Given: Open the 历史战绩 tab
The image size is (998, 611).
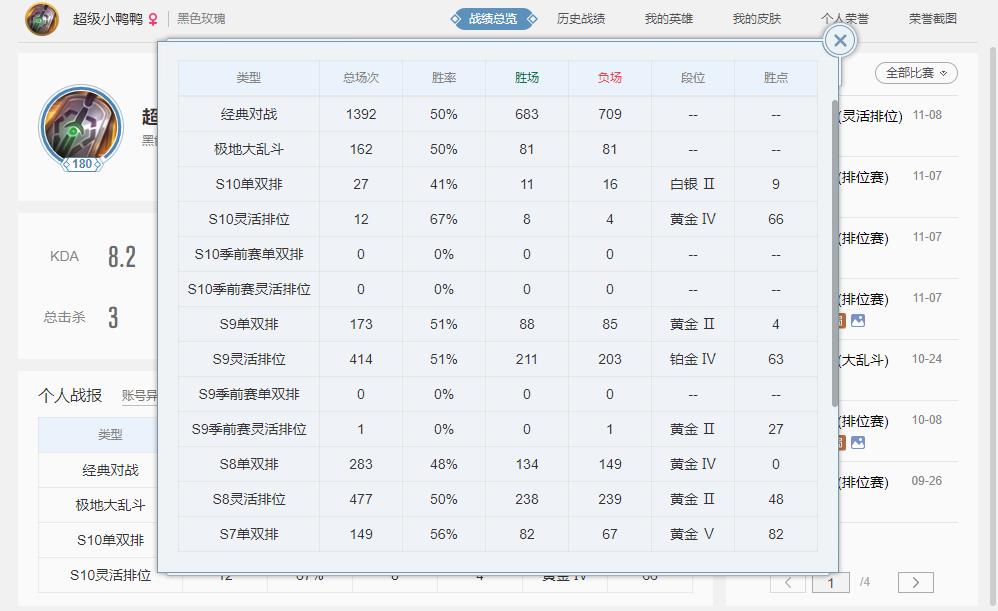Looking at the screenshot, I should coord(581,19).
